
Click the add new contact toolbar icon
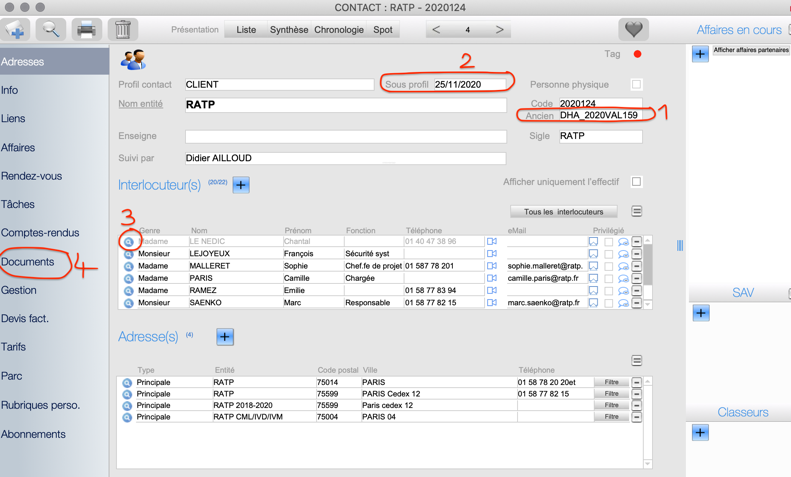[x=16, y=30]
